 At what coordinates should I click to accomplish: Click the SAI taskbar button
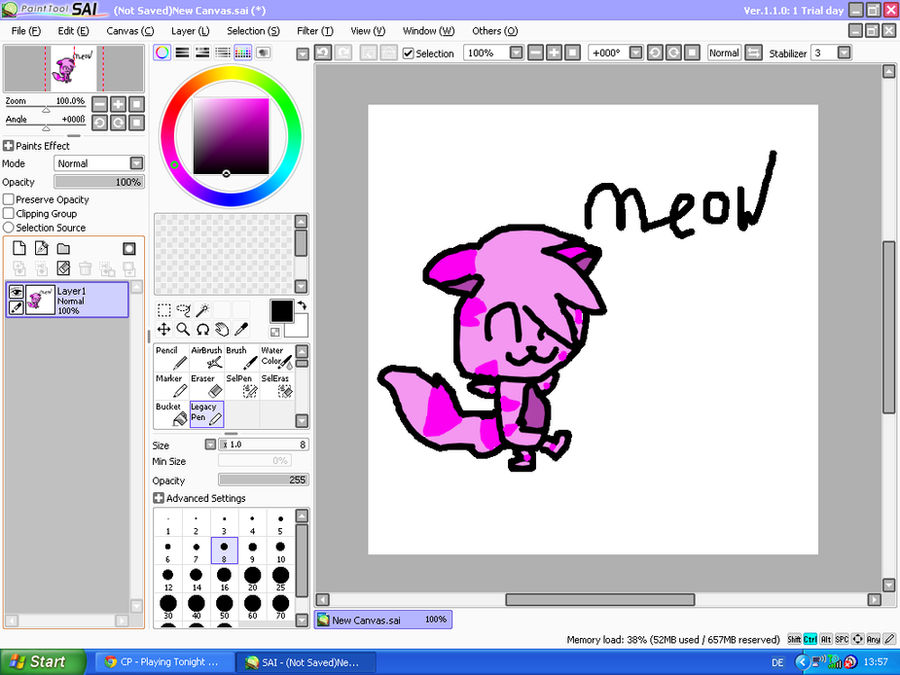306,662
